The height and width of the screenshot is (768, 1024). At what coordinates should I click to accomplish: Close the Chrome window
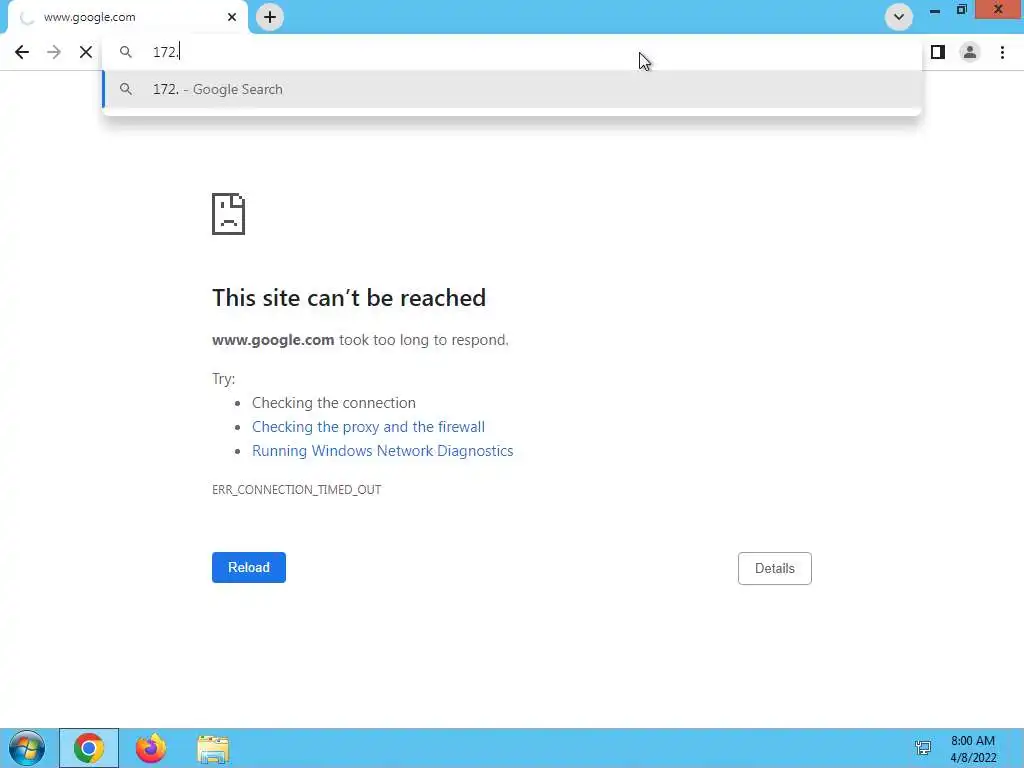click(x=999, y=10)
